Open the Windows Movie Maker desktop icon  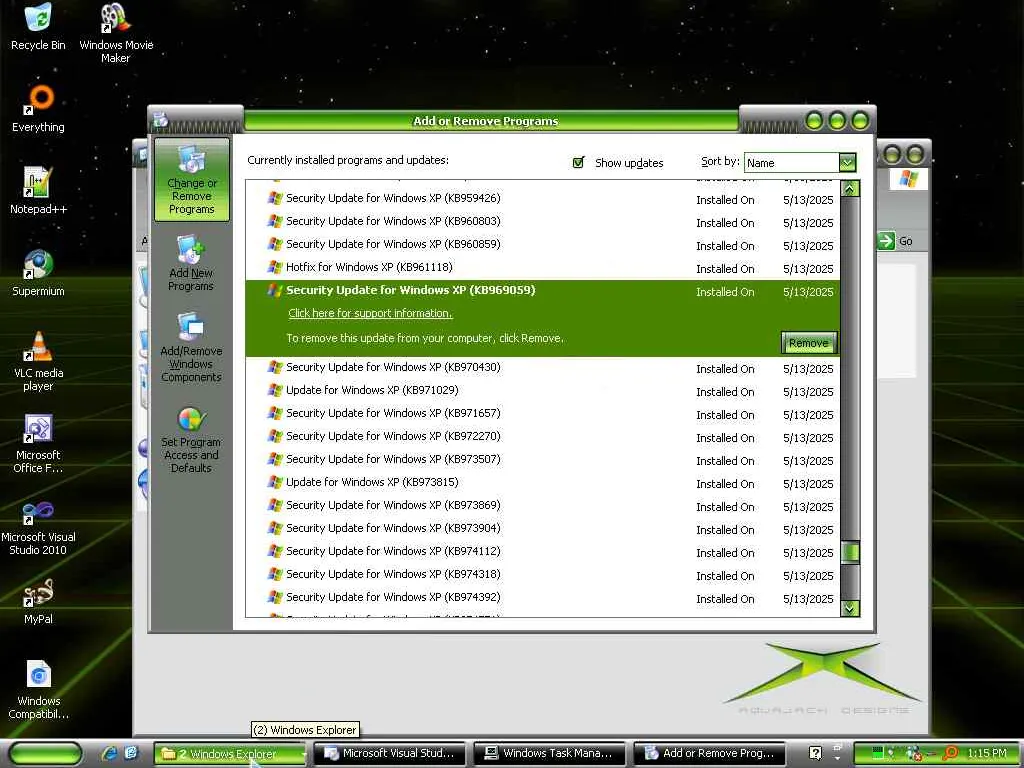pyautogui.click(x=116, y=33)
